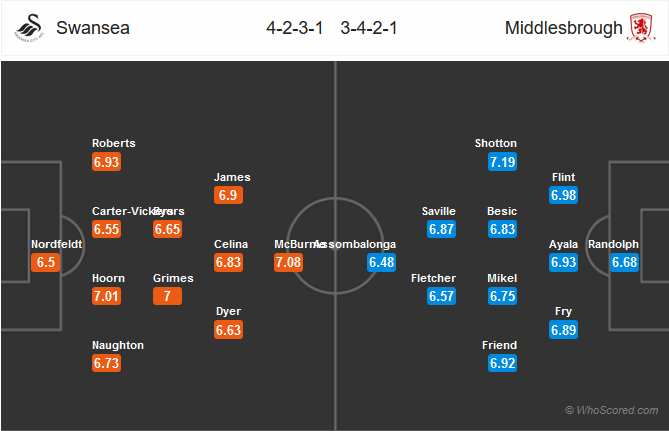Select Assombalonga's 6.48 rating badge
The image size is (669, 431).
381,262
